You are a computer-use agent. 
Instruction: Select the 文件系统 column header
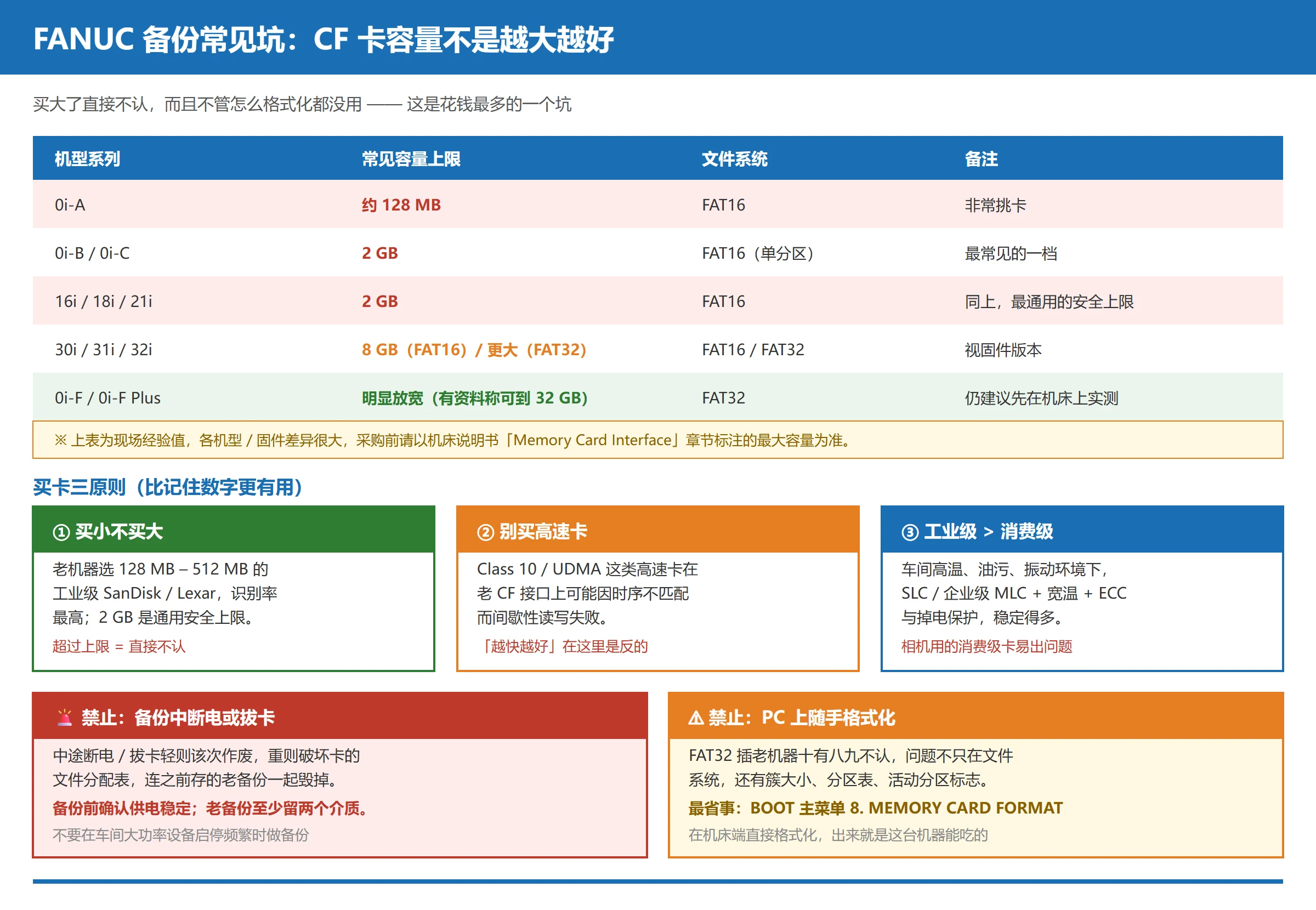tap(734, 158)
